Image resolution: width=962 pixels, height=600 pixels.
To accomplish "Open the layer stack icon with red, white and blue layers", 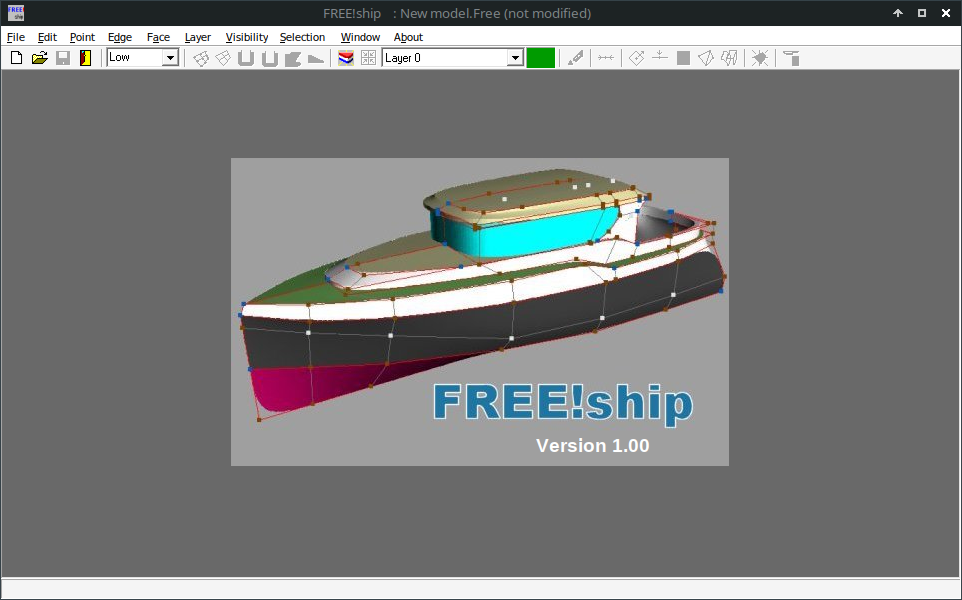I will tap(346, 58).
